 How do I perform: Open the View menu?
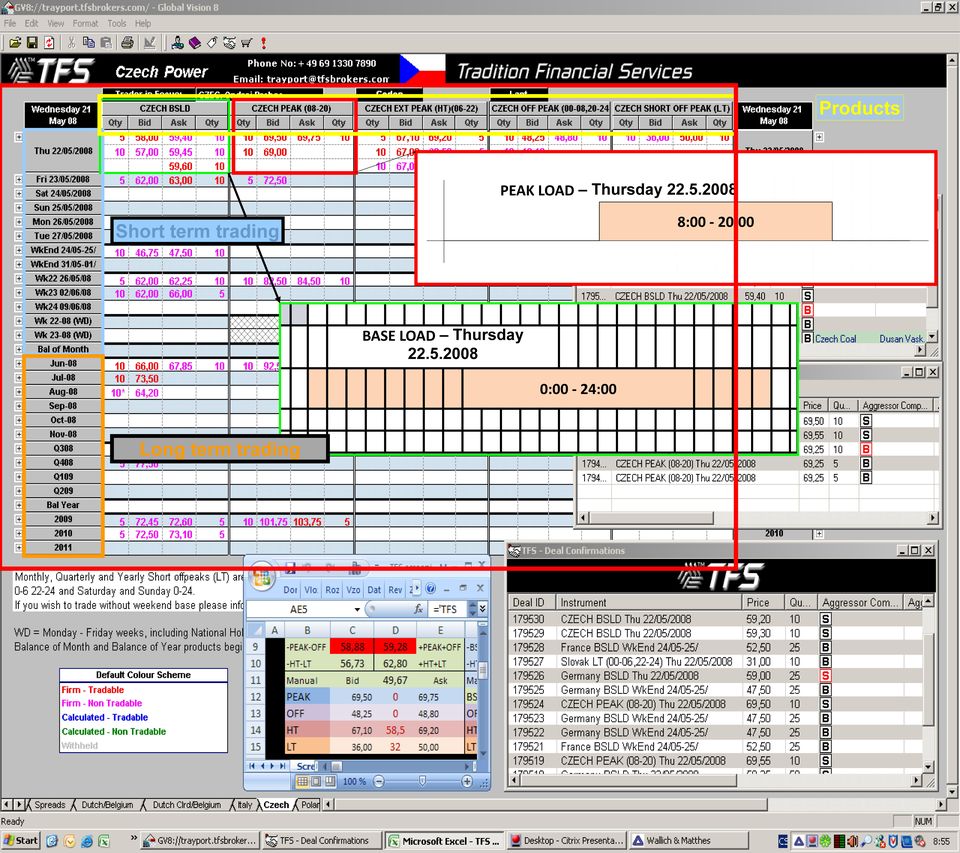56,23
